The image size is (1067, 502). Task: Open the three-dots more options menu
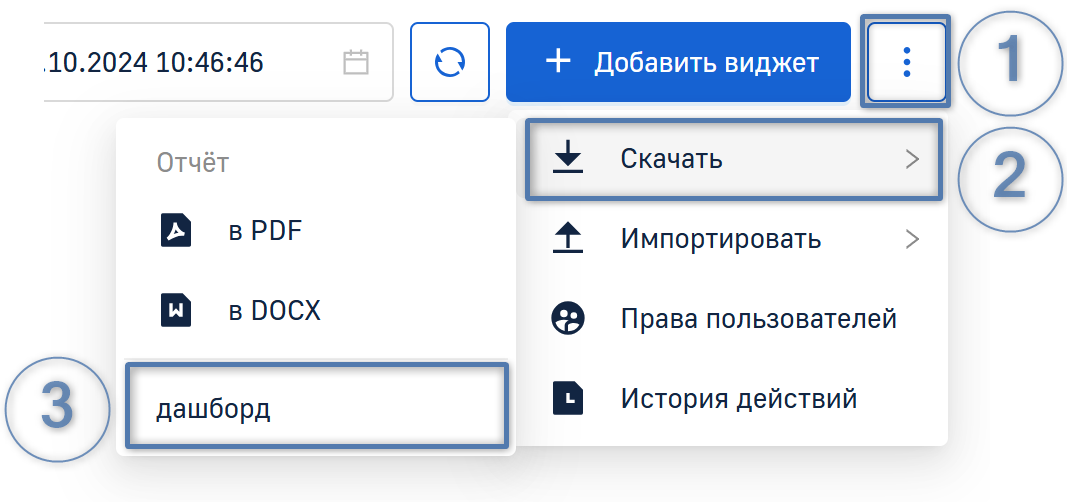[906, 62]
